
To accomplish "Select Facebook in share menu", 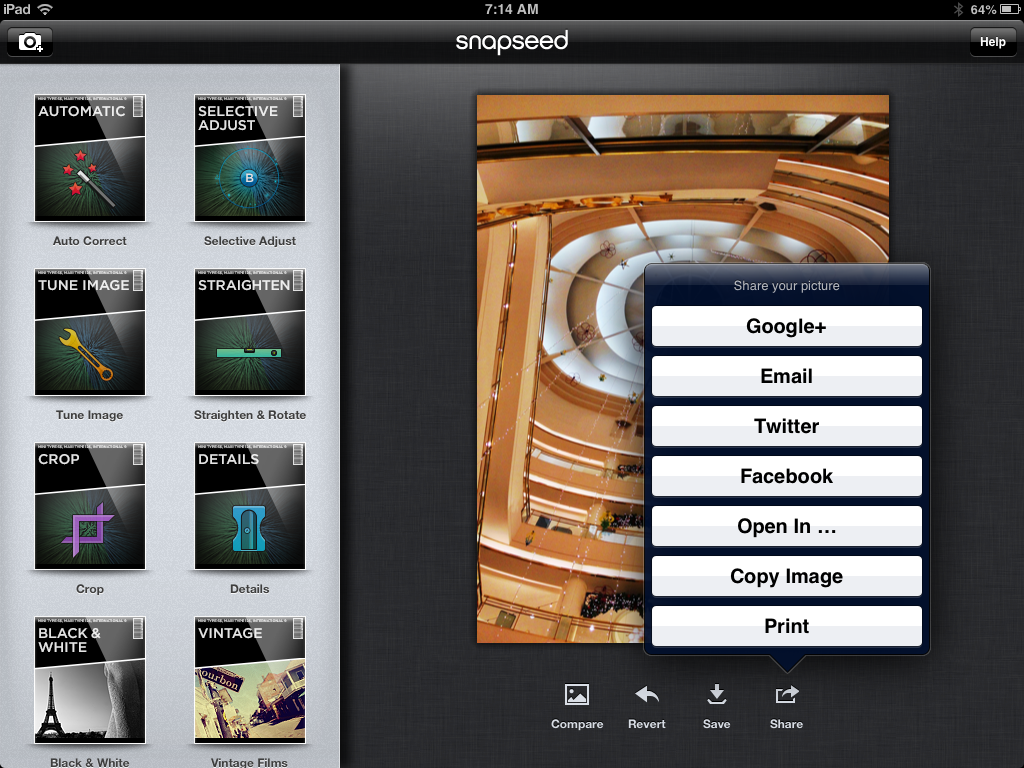I will pos(786,476).
